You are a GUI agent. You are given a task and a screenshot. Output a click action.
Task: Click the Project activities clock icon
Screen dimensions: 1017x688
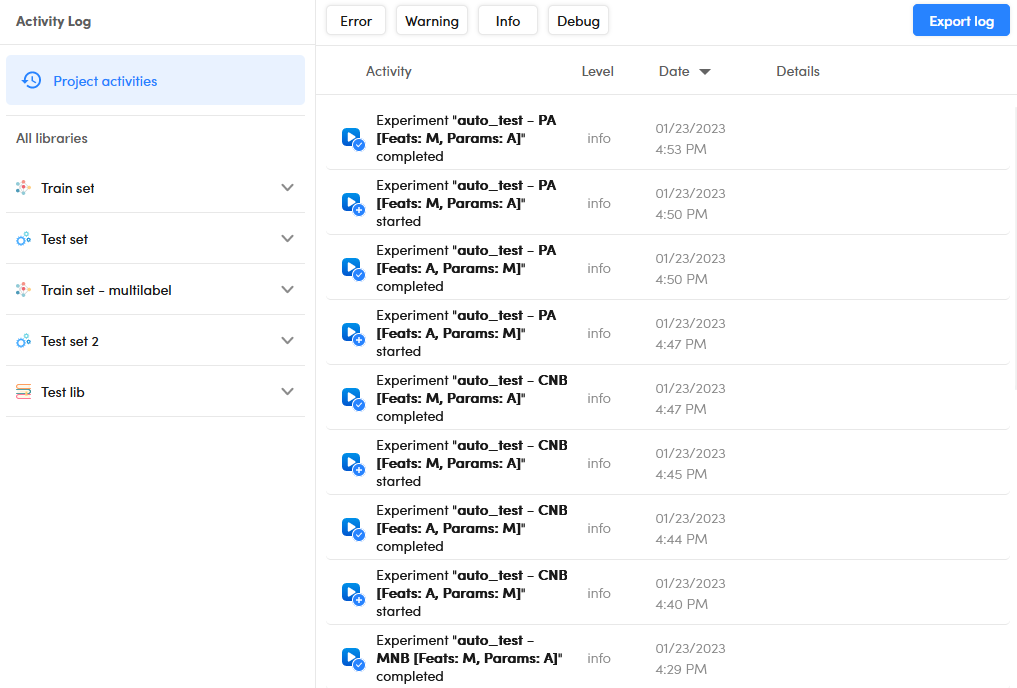[x=32, y=80]
